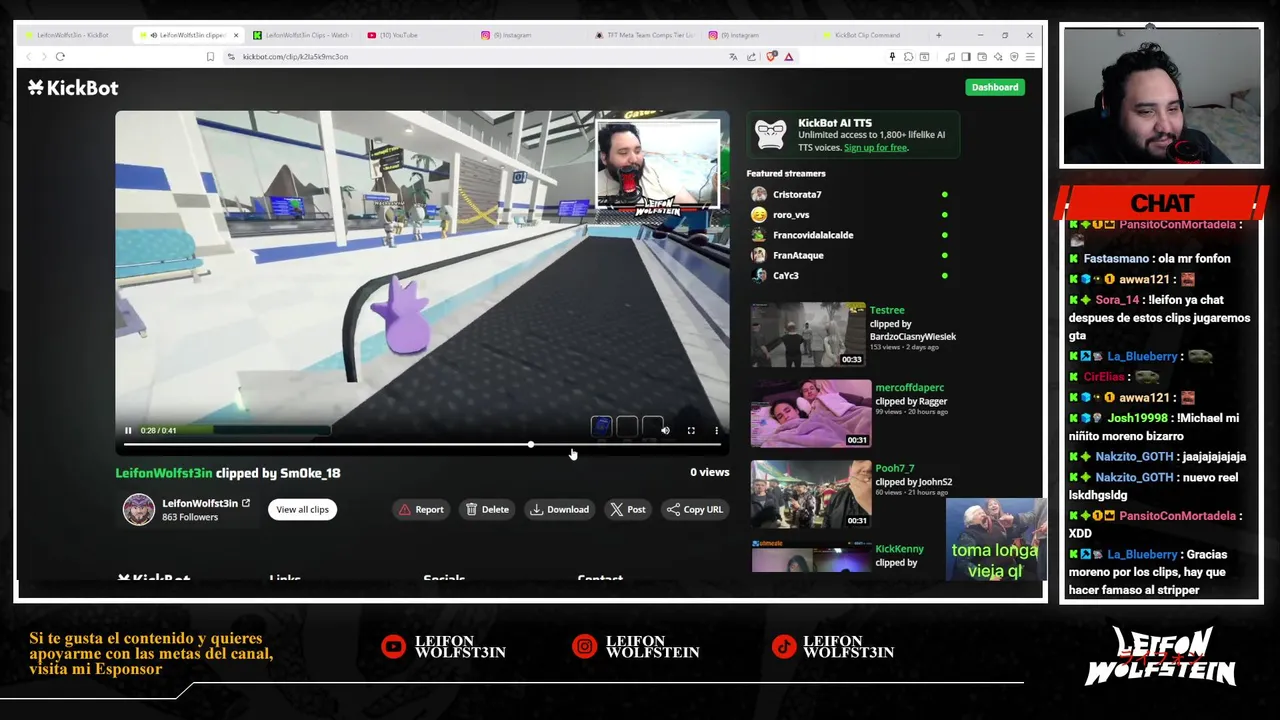
Task: Go forward in browser history
Action: pos(43,57)
